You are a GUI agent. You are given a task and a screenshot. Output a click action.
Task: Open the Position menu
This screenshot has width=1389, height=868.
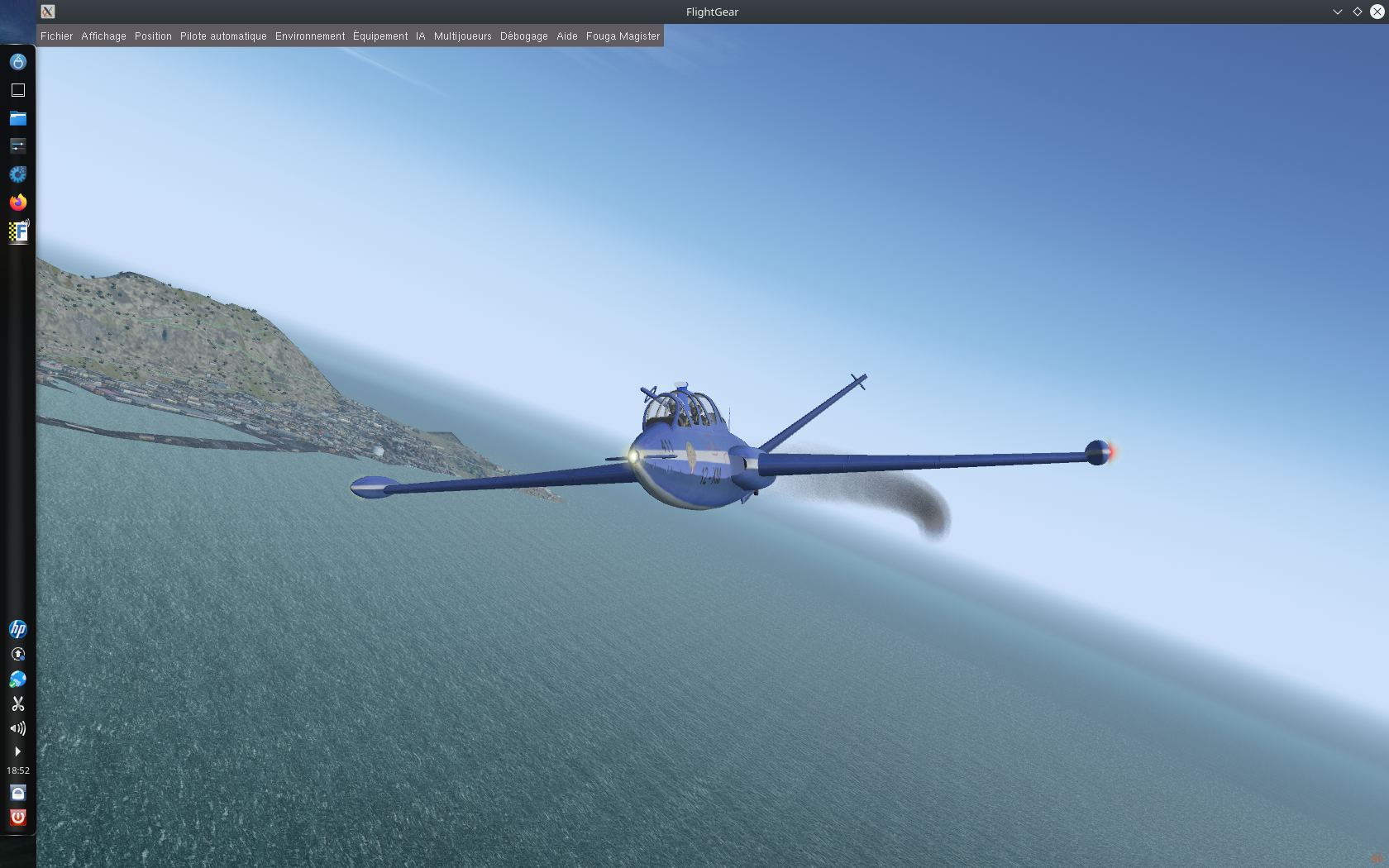click(153, 36)
